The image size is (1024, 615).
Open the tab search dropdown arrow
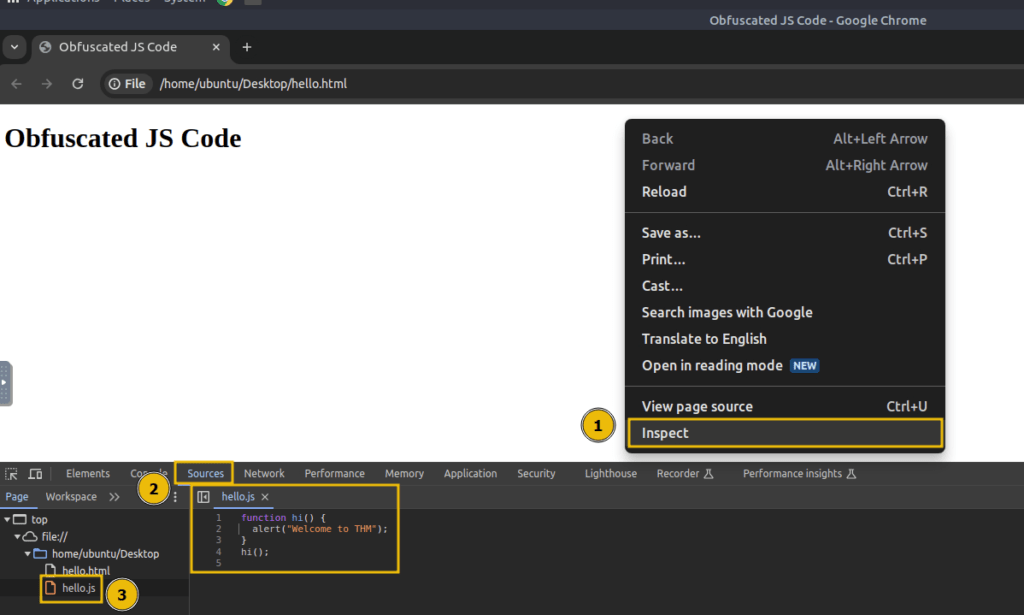pos(14,47)
